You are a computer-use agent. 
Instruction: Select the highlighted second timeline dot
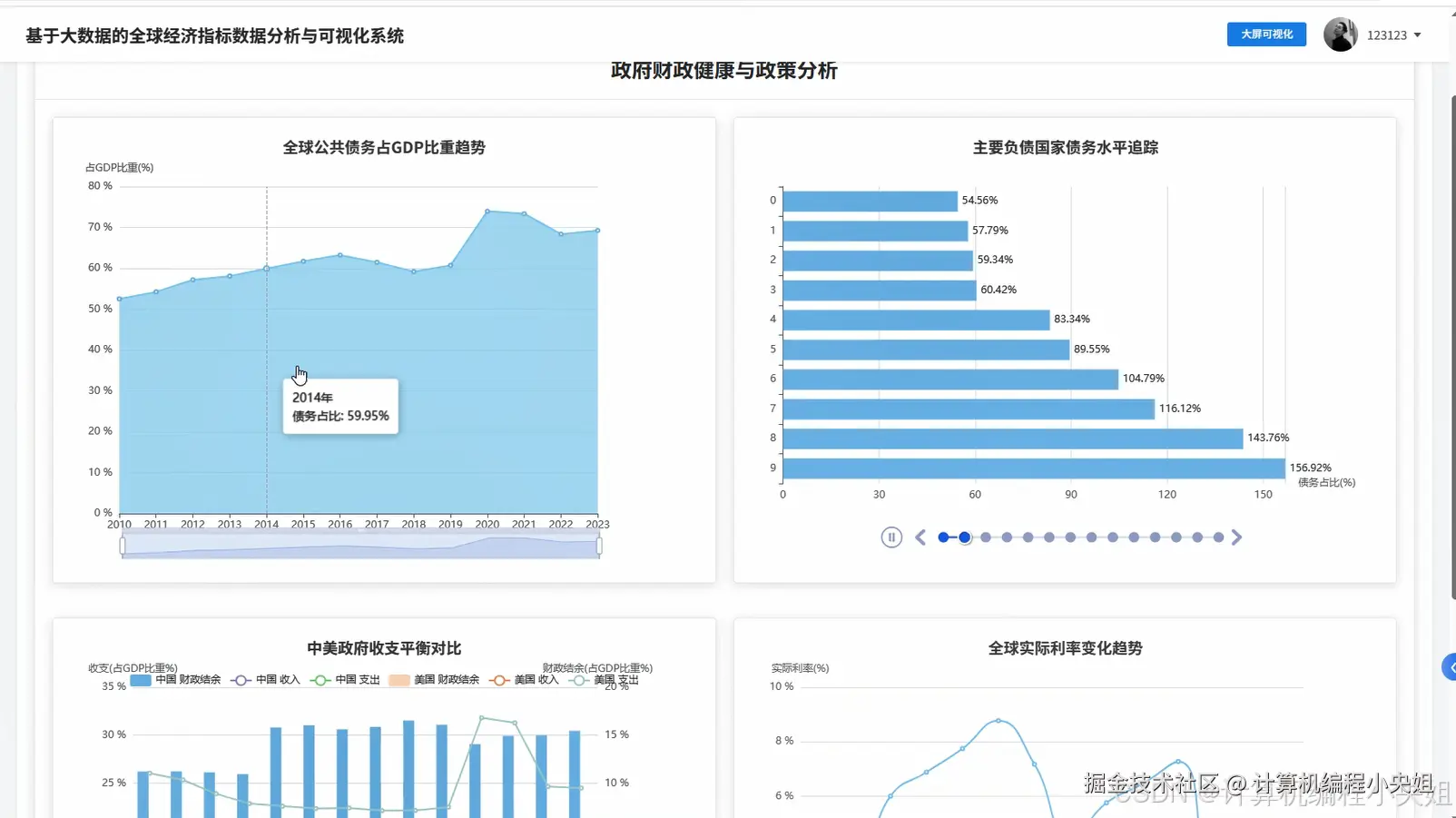click(965, 537)
